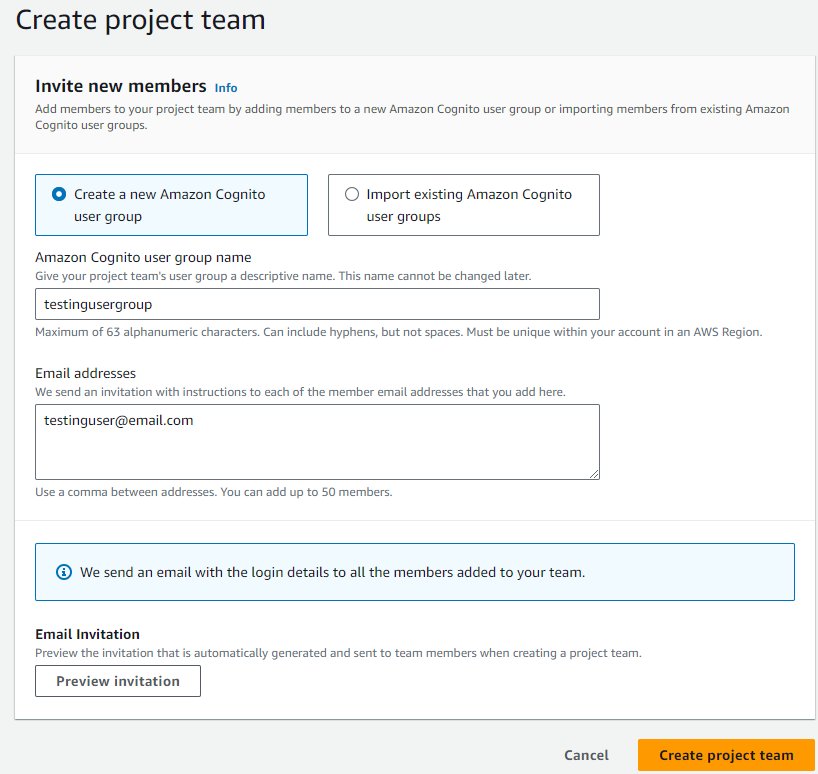Click the 'Import existing Amazon Cognito user groups' tile label text
This screenshot has height=774, width=818.
(469, 205)
